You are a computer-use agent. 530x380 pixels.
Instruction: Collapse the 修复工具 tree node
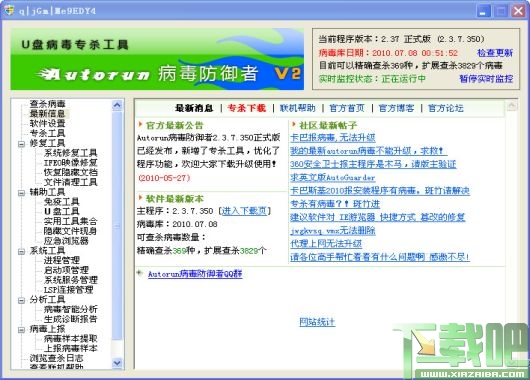(21, 144)
